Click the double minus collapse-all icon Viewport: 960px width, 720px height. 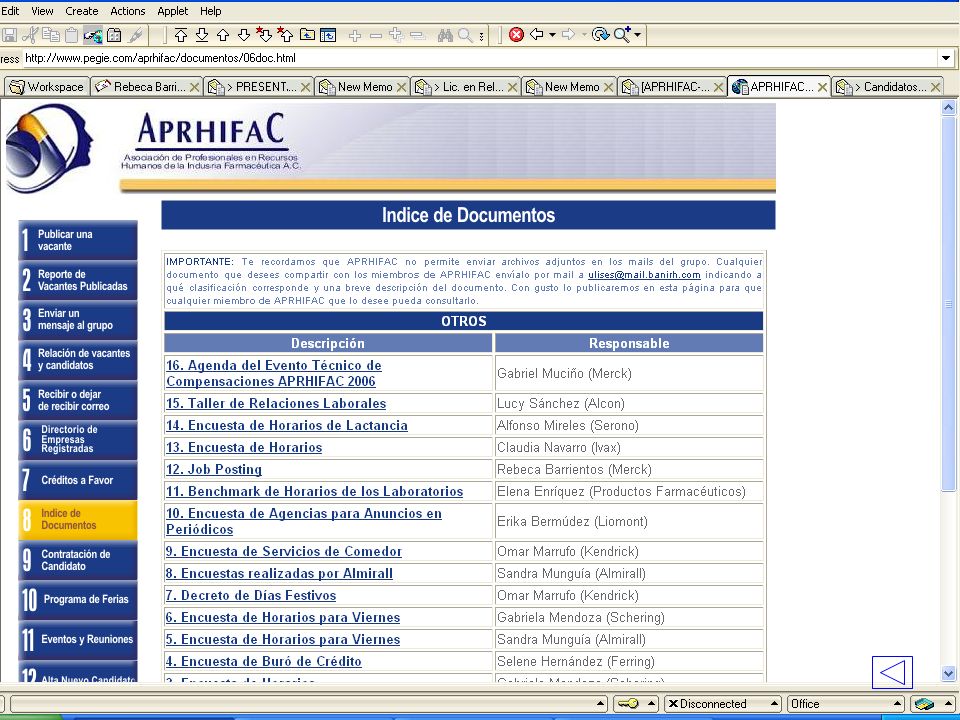pos(418,36)
